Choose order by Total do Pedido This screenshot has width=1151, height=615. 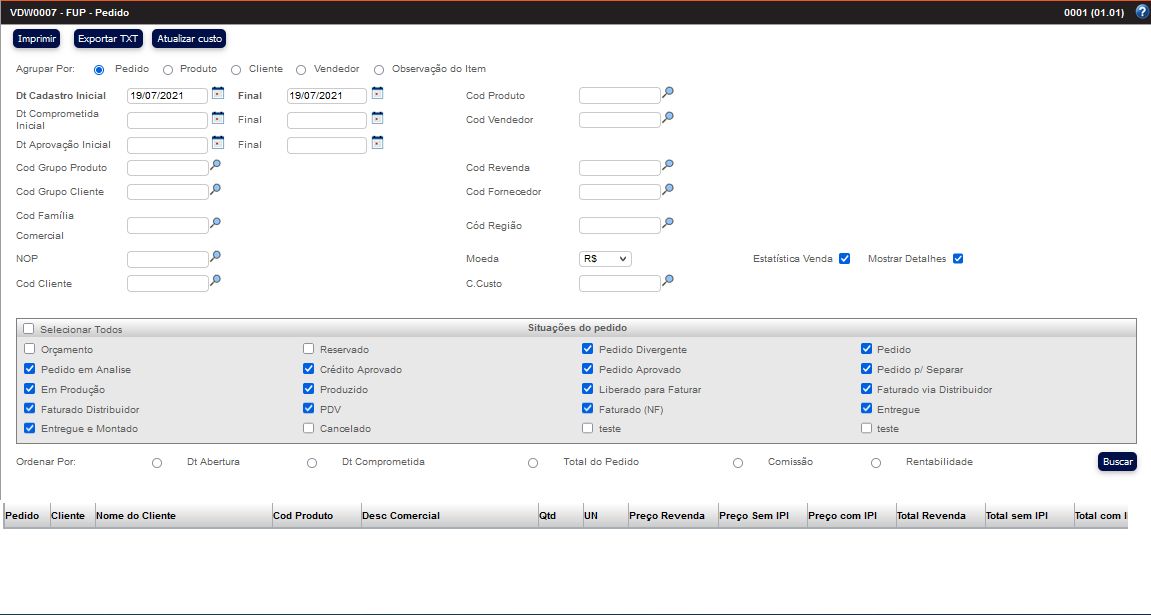(x=533, y=463)
